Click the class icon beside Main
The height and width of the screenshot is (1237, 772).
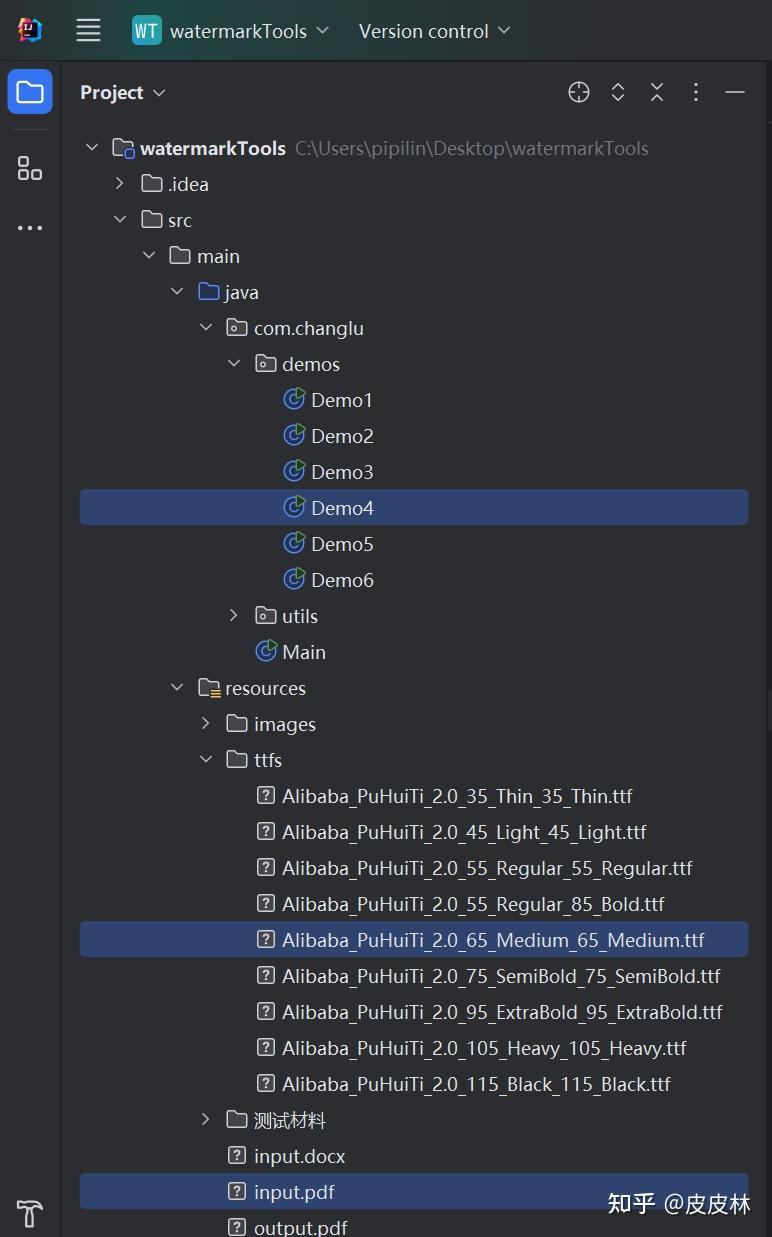(265, 651)
